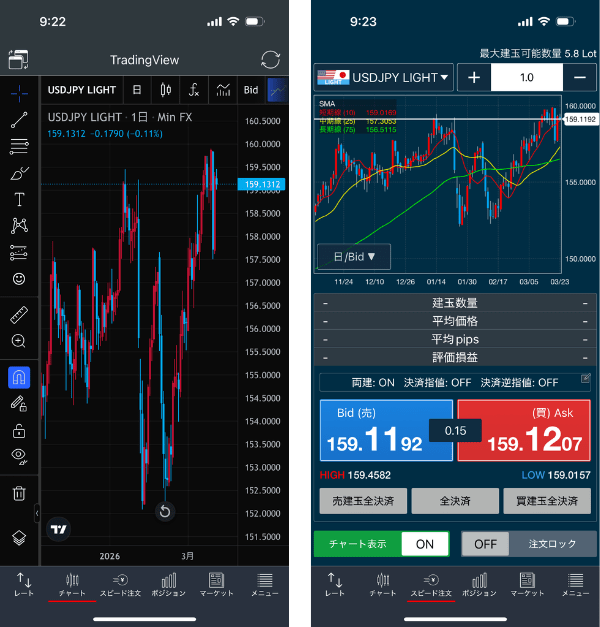Tap the 売建玉全決済 button
Image resolution: width=600 pixels, height=627 pixels.
click(363, 501)
